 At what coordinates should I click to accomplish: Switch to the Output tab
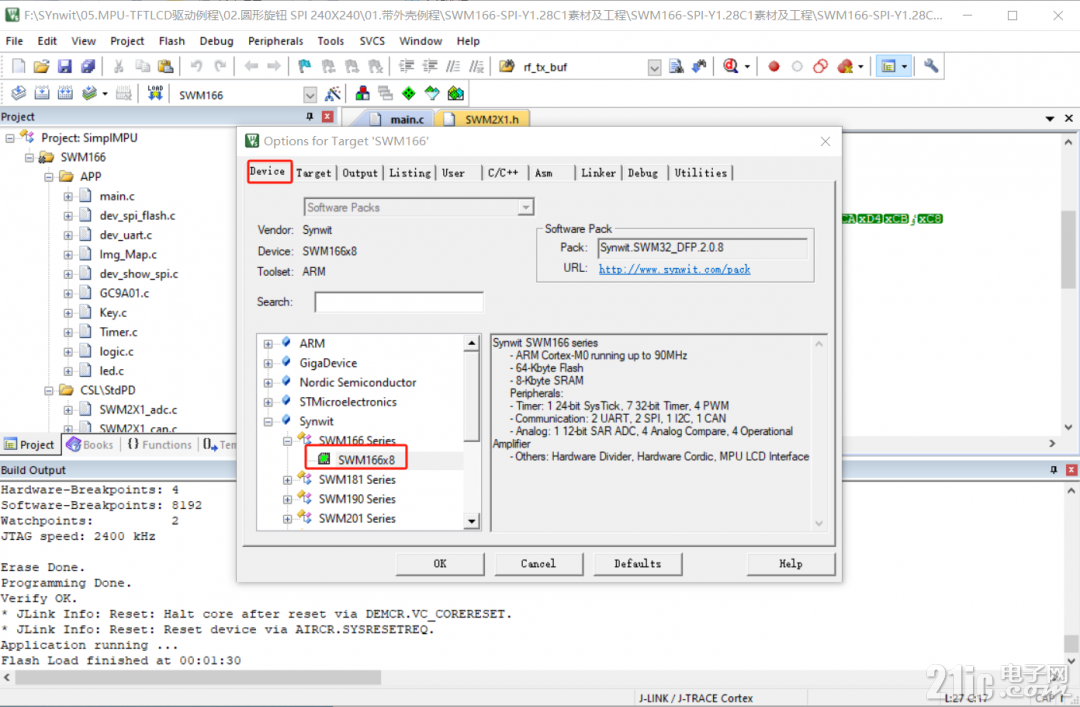coord(360,173)
